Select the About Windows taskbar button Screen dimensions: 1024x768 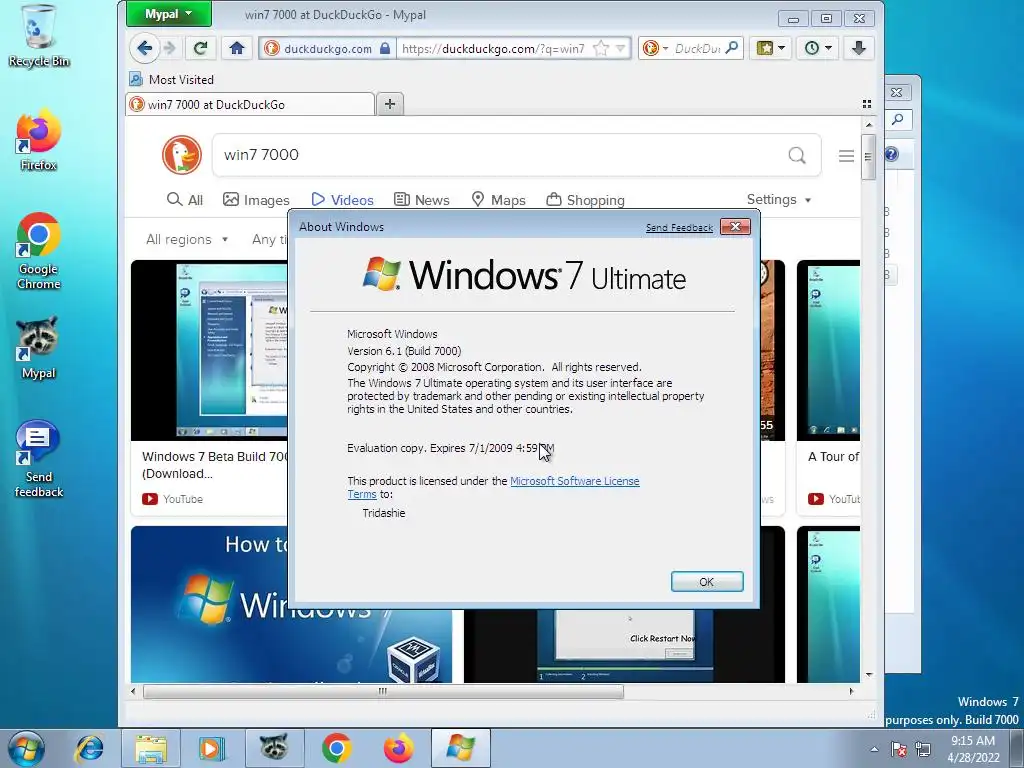[460, 748]
